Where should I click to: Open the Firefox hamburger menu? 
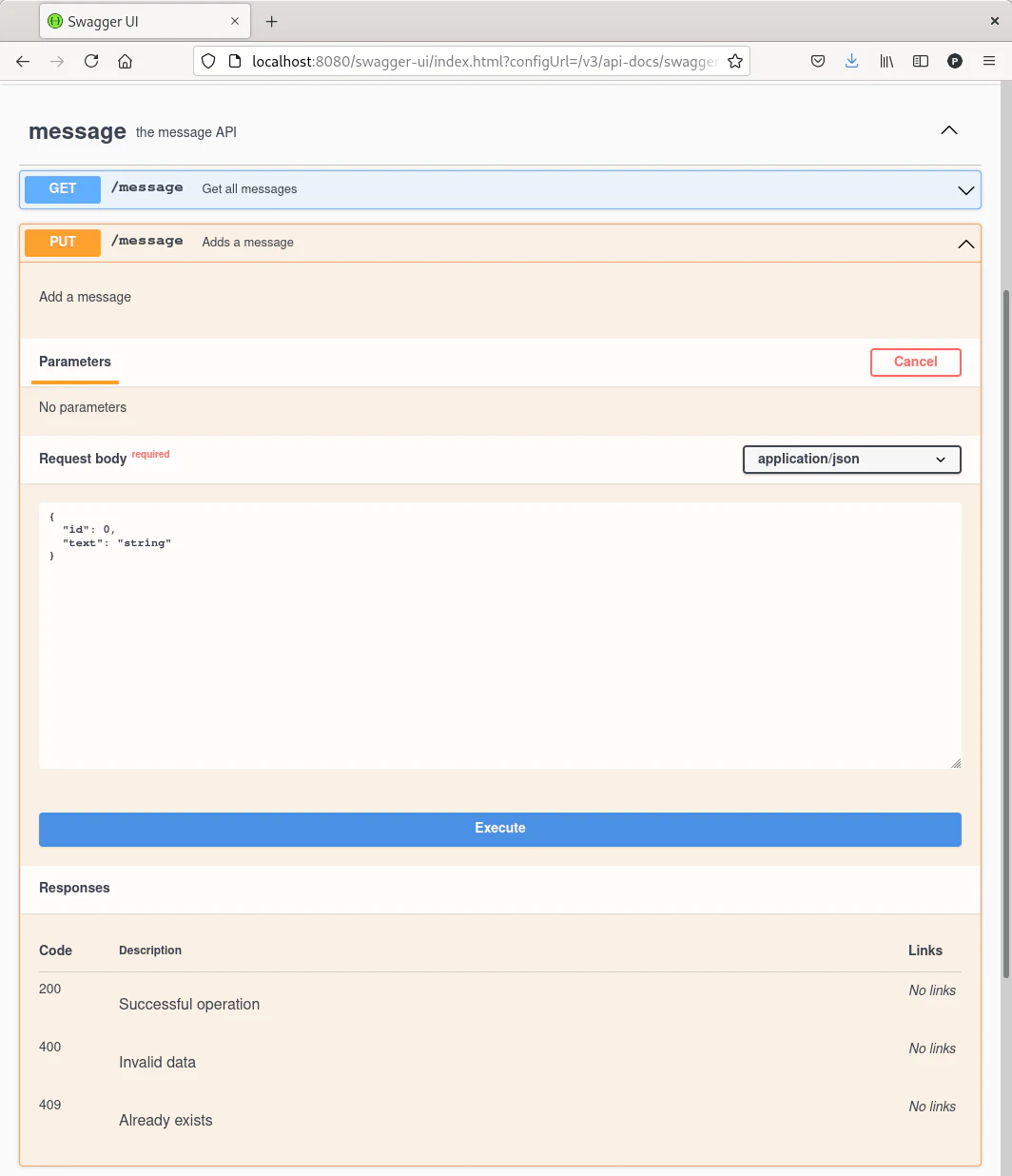pos(988,61)
